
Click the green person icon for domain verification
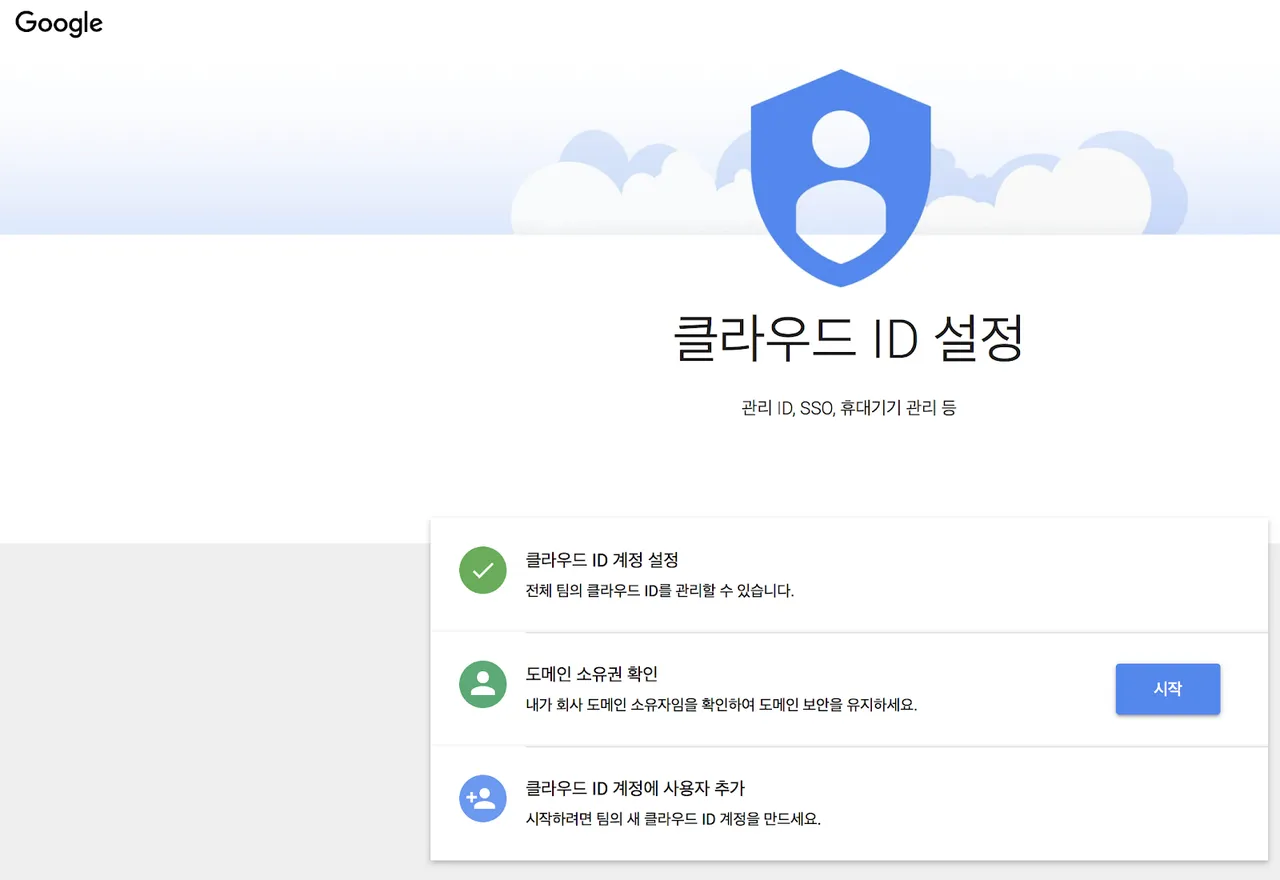pyautogui.click(x=483, y=684)
